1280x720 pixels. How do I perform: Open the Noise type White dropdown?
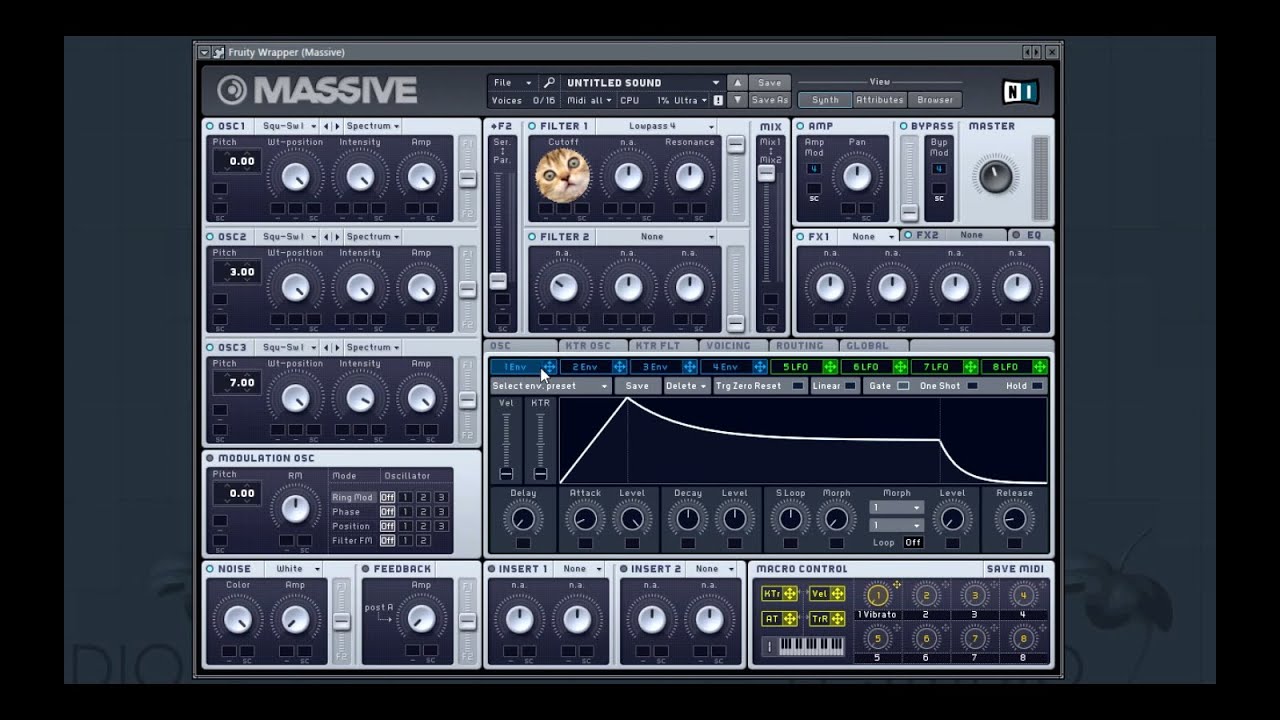pos(294,569)
